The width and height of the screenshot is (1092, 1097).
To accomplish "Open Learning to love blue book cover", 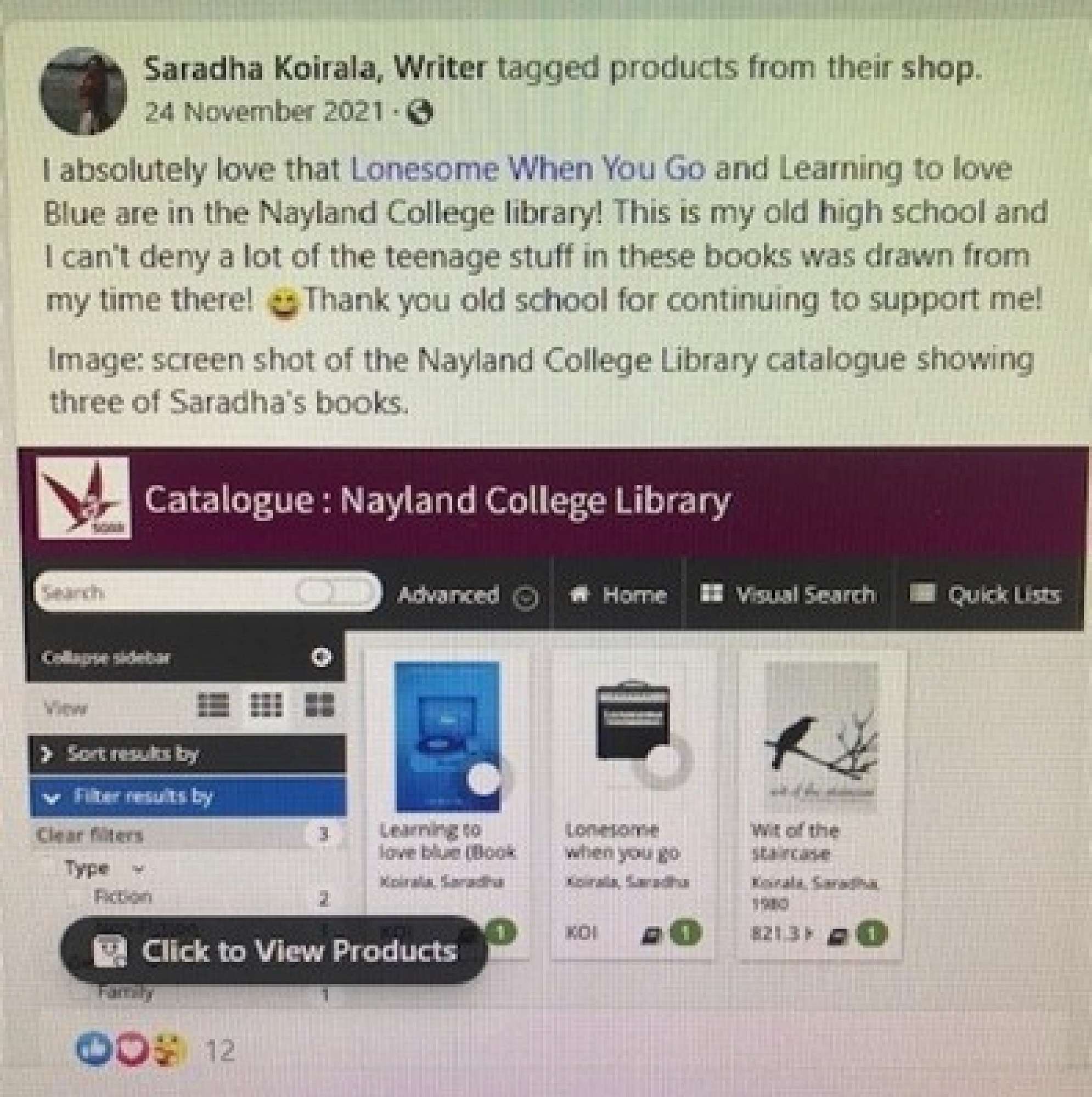I will point(448,737).
